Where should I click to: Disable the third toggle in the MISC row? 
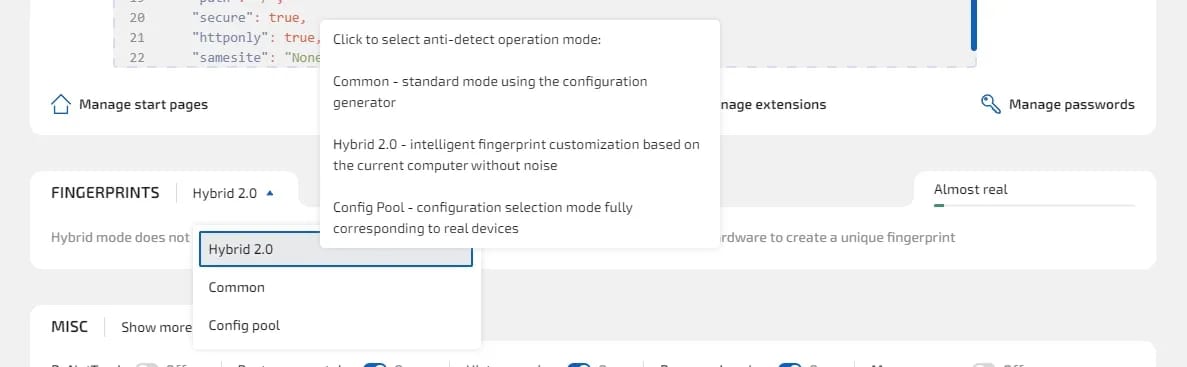[579, 365]
